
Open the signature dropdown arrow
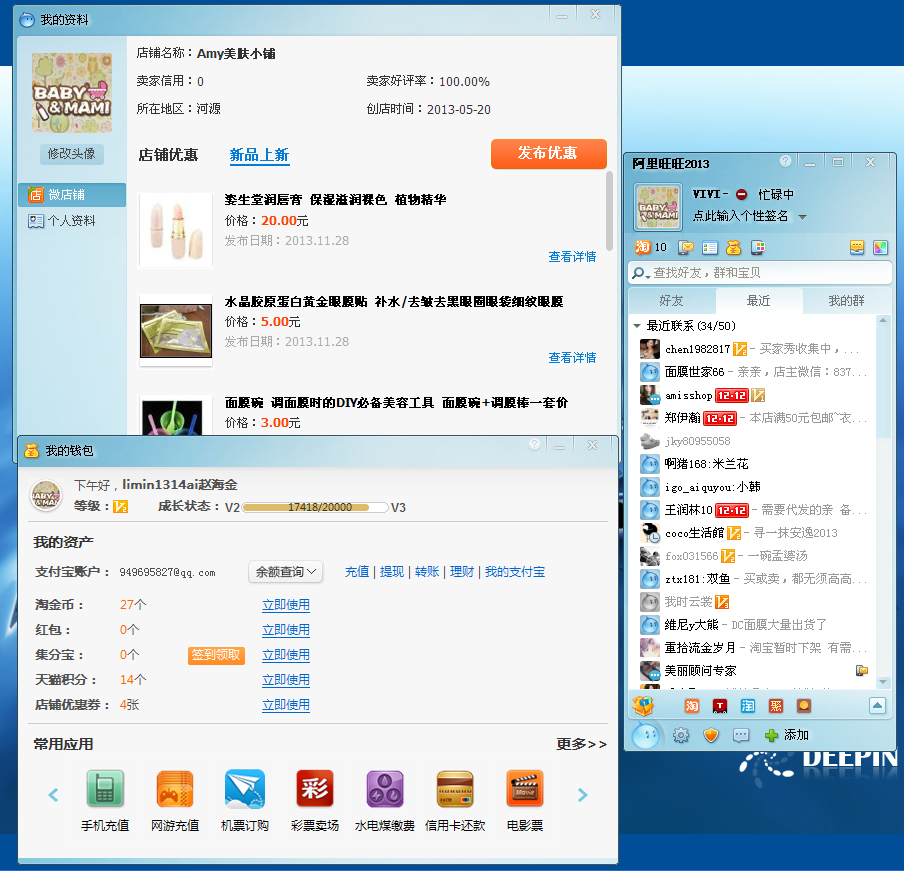click(802, 217)
